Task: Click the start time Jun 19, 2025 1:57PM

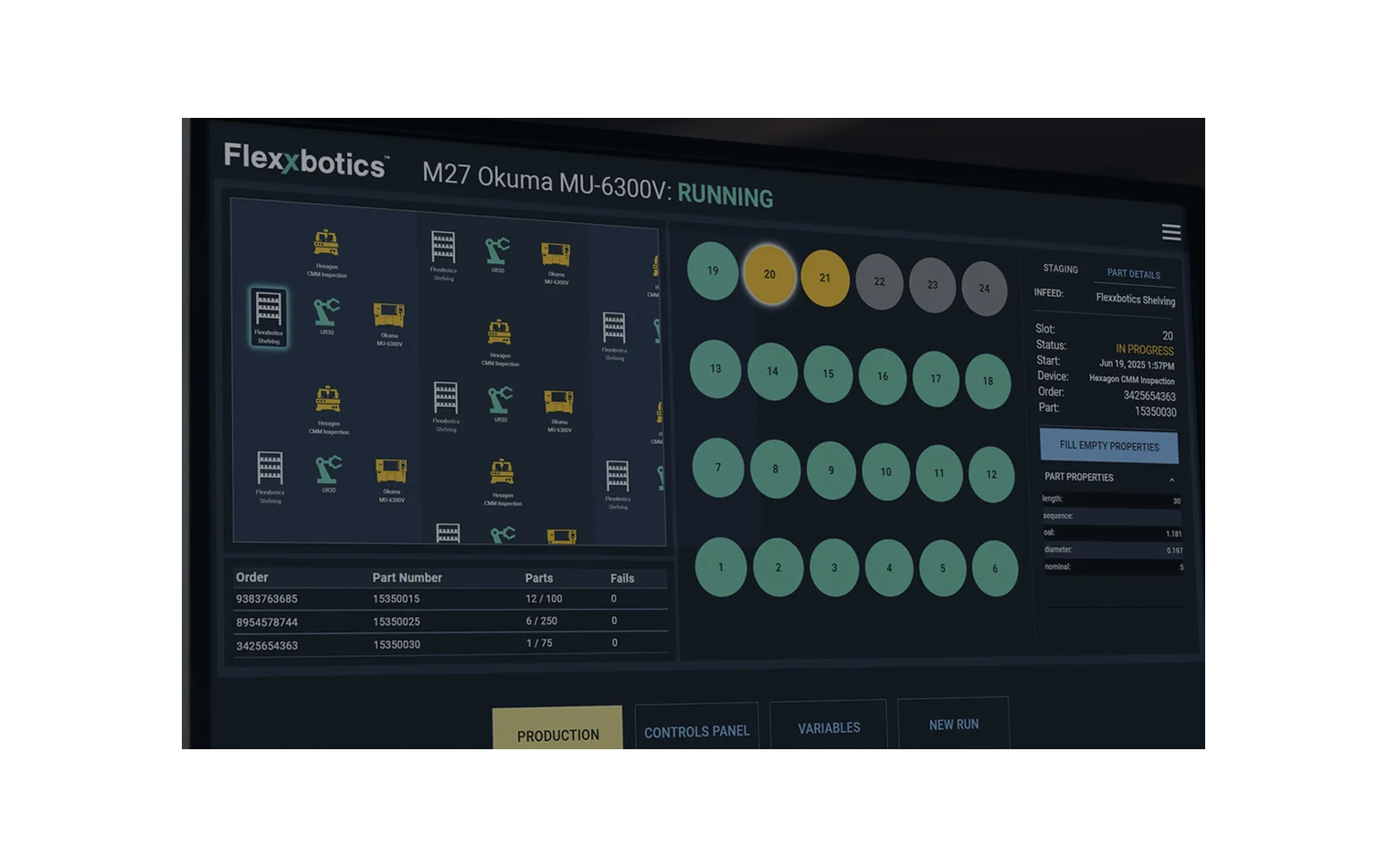Action: (x=1137, y=365)
